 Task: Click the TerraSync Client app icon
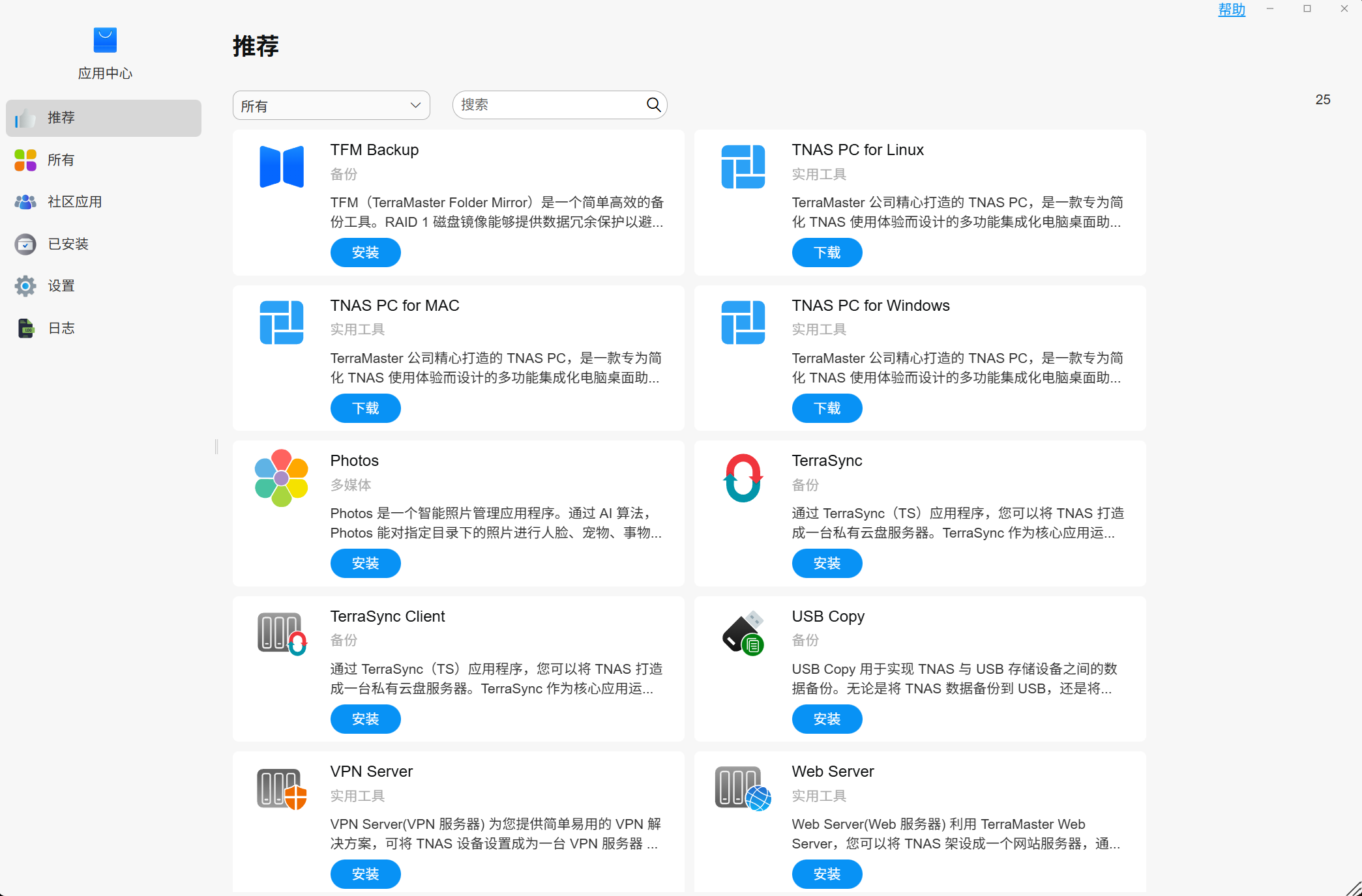pos(281,633)
